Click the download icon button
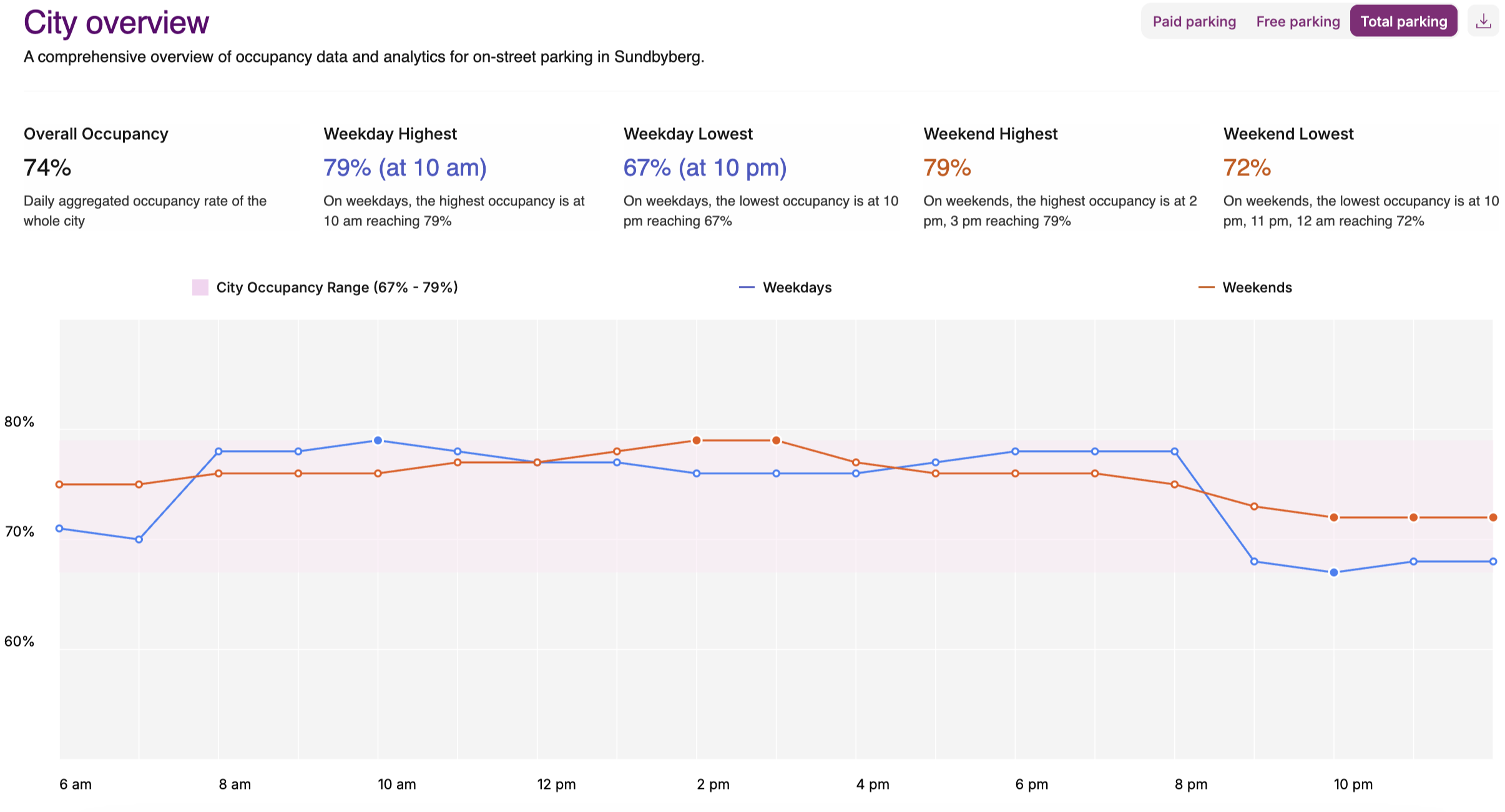1505x812 pixels. 1483,22
